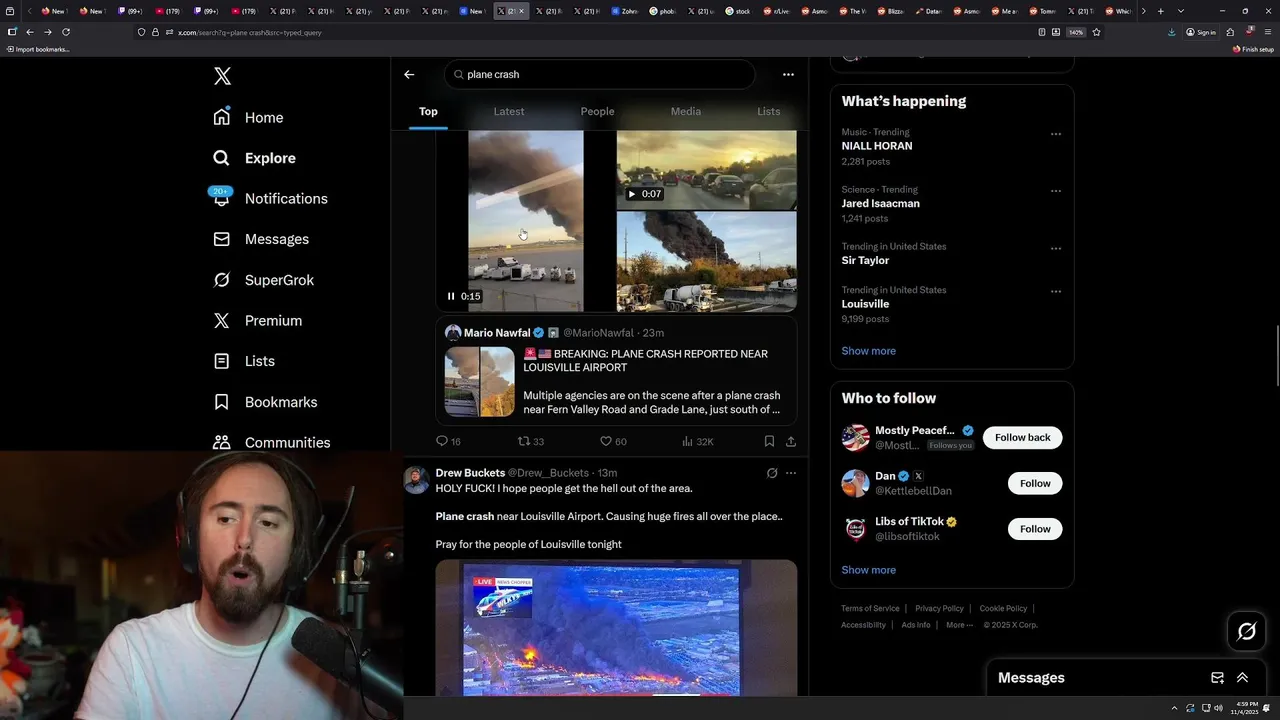The height and width of the screenshot is (720, 1280).
Task: Click browser Sign in button
Action: (1201, 32)
